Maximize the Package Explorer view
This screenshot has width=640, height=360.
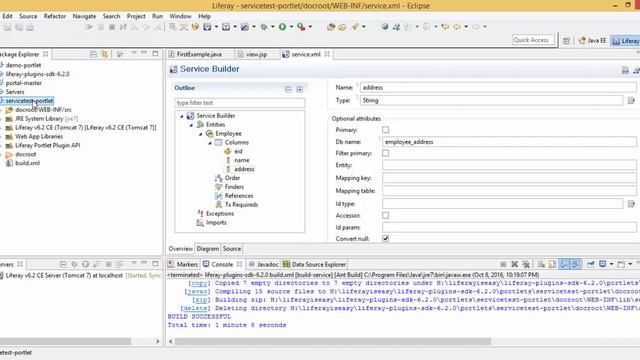156,53
